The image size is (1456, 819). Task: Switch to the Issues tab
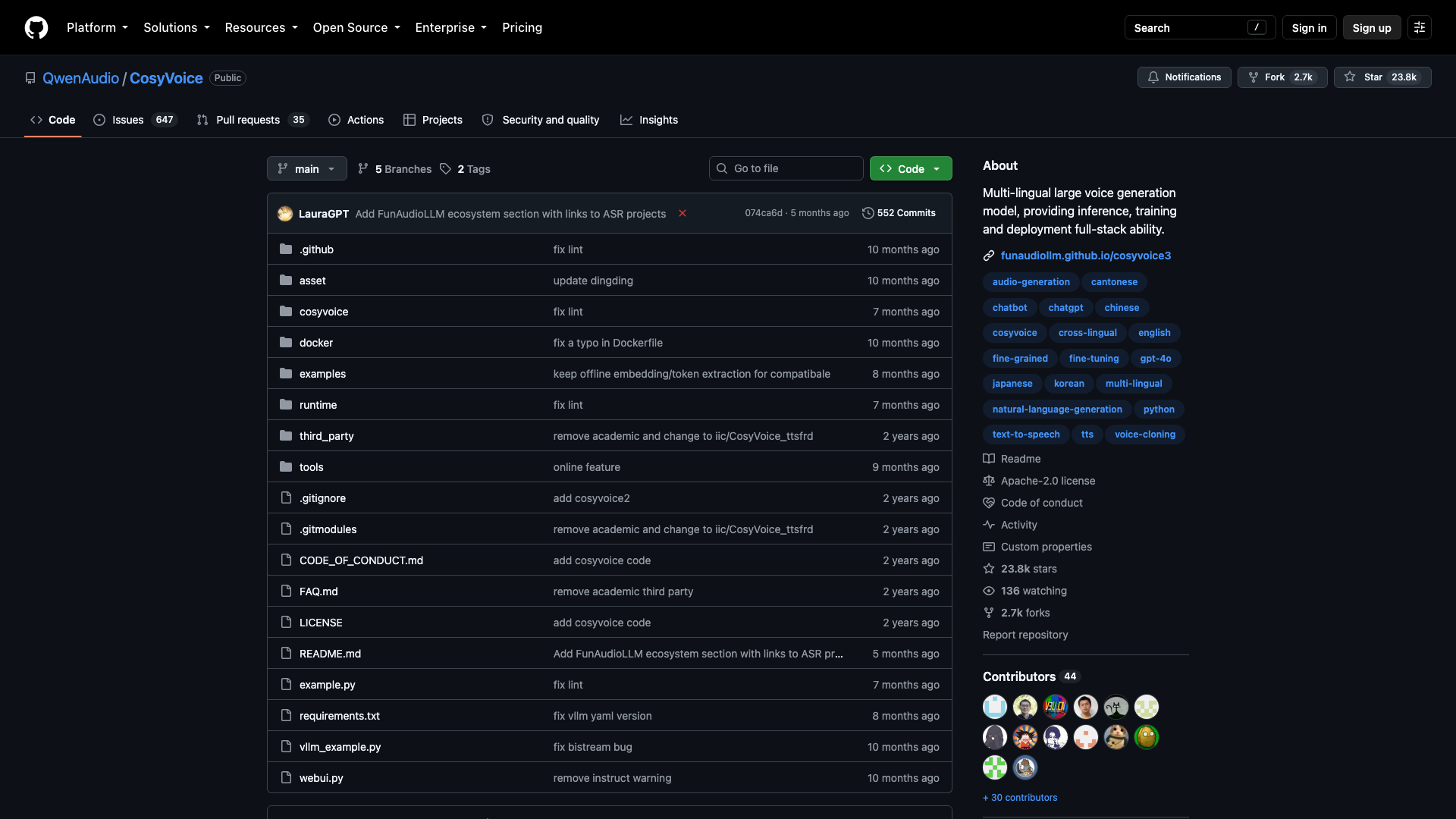point(135,120)
